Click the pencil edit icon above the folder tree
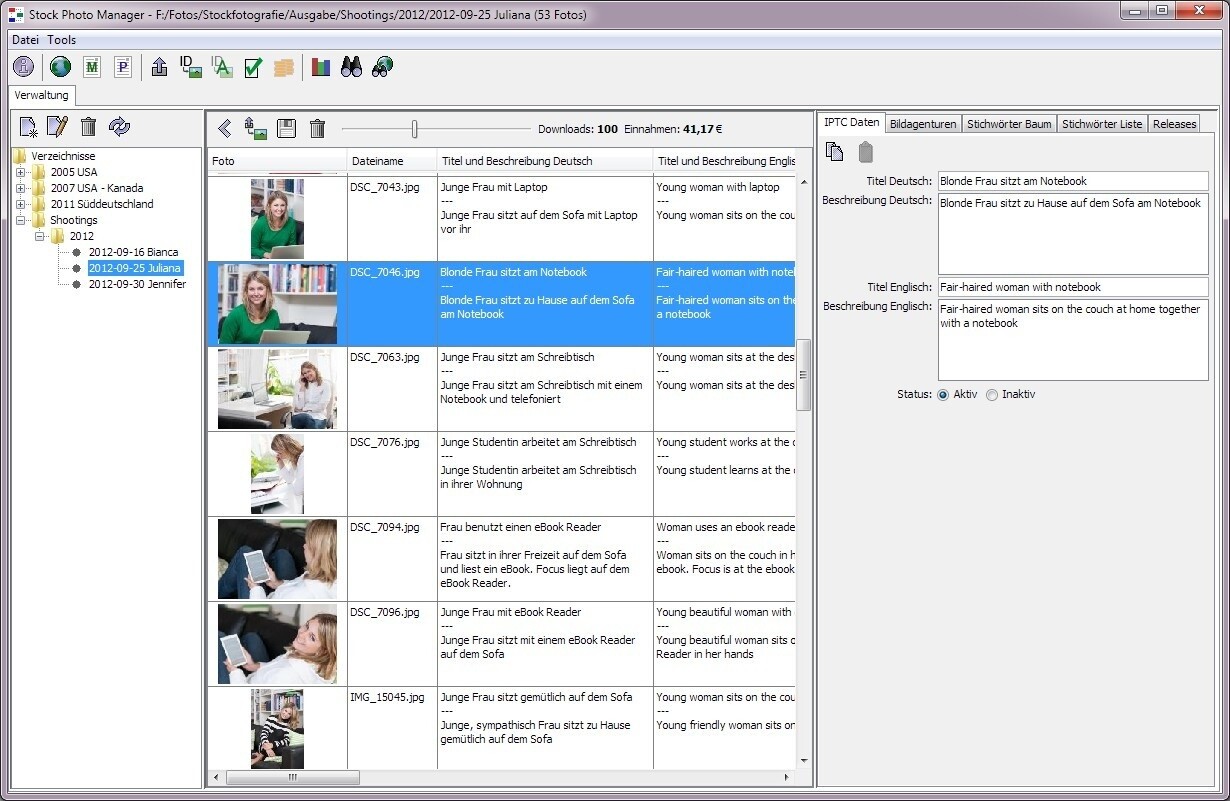Screen dimensions: 1230x801 click(x=57, y=126)
